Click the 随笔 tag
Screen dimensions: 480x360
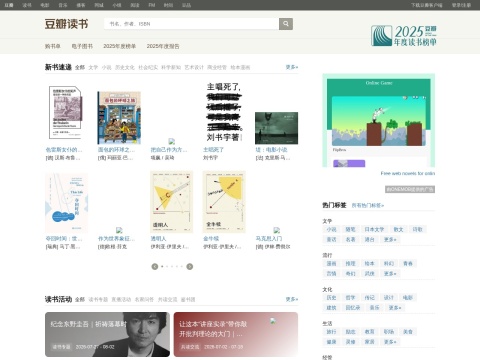350,229
